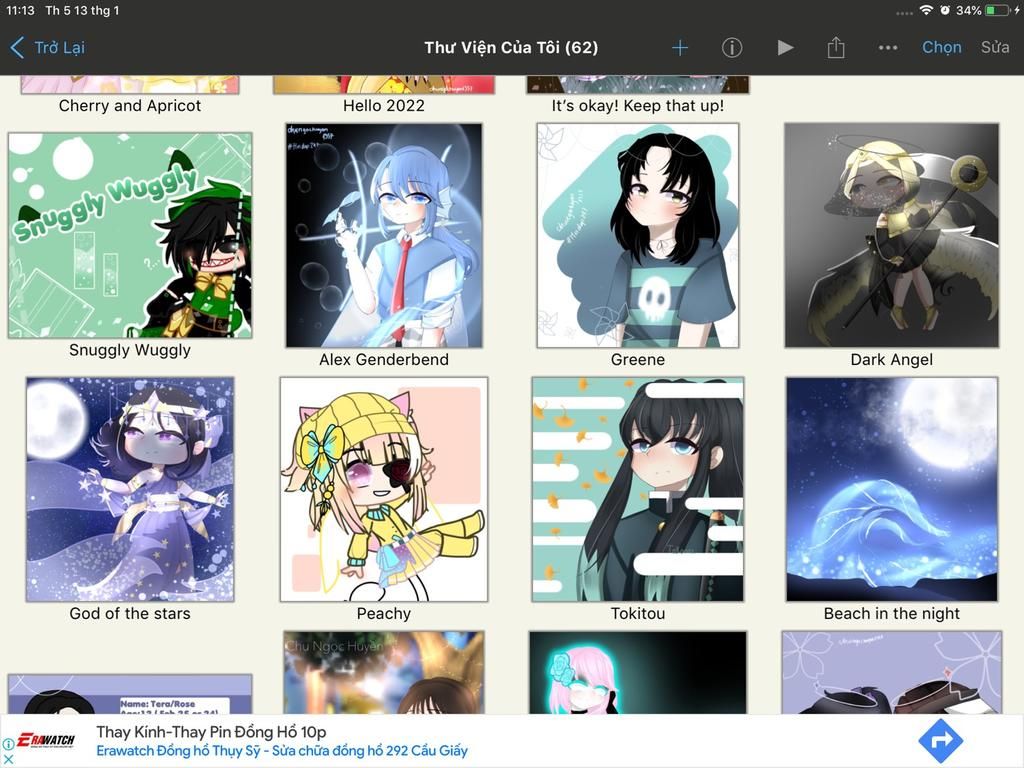
Task: Start slideshow with the play icon
Action: (x=785, y=48)
